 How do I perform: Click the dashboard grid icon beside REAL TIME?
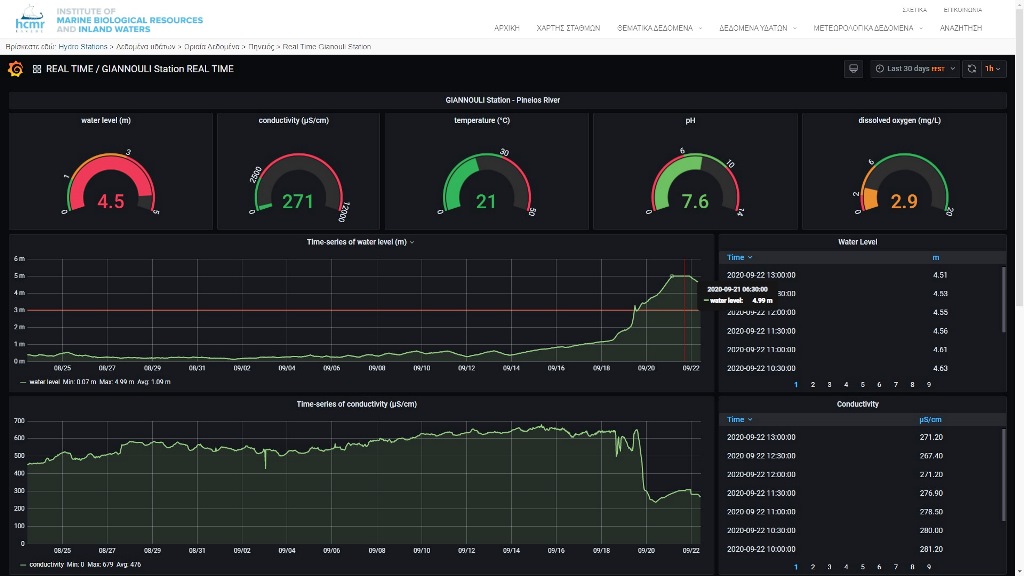coord(37,69)
